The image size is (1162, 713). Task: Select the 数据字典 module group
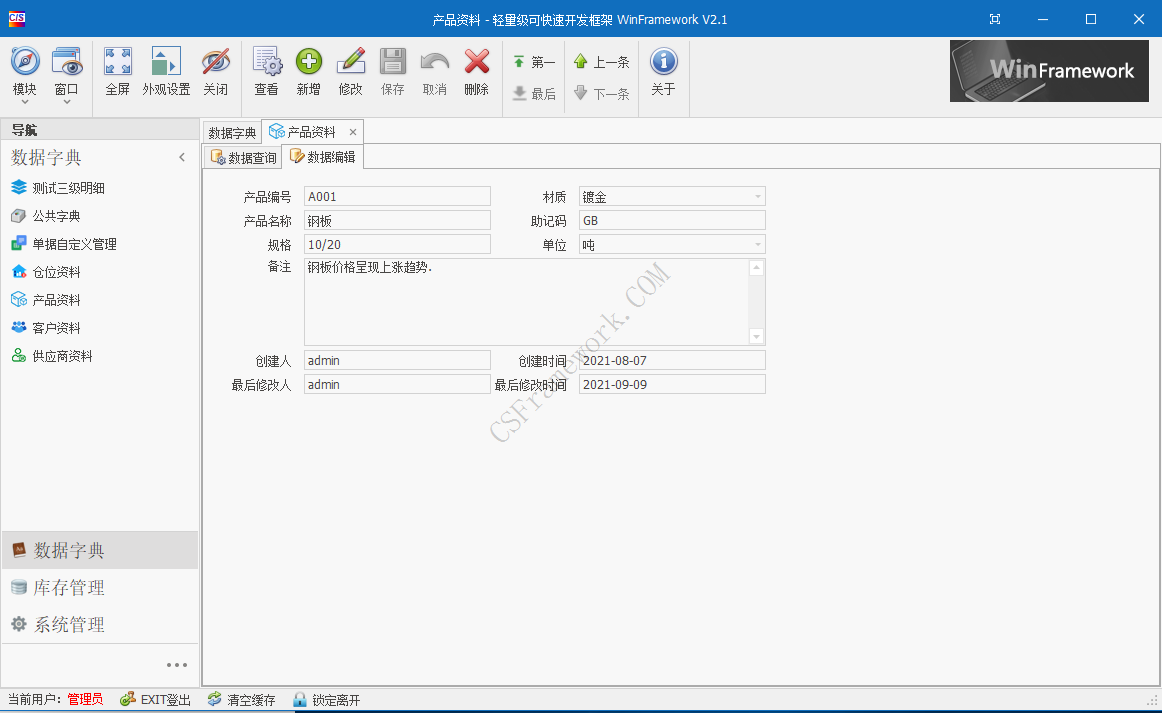click(x=100, y=550)
